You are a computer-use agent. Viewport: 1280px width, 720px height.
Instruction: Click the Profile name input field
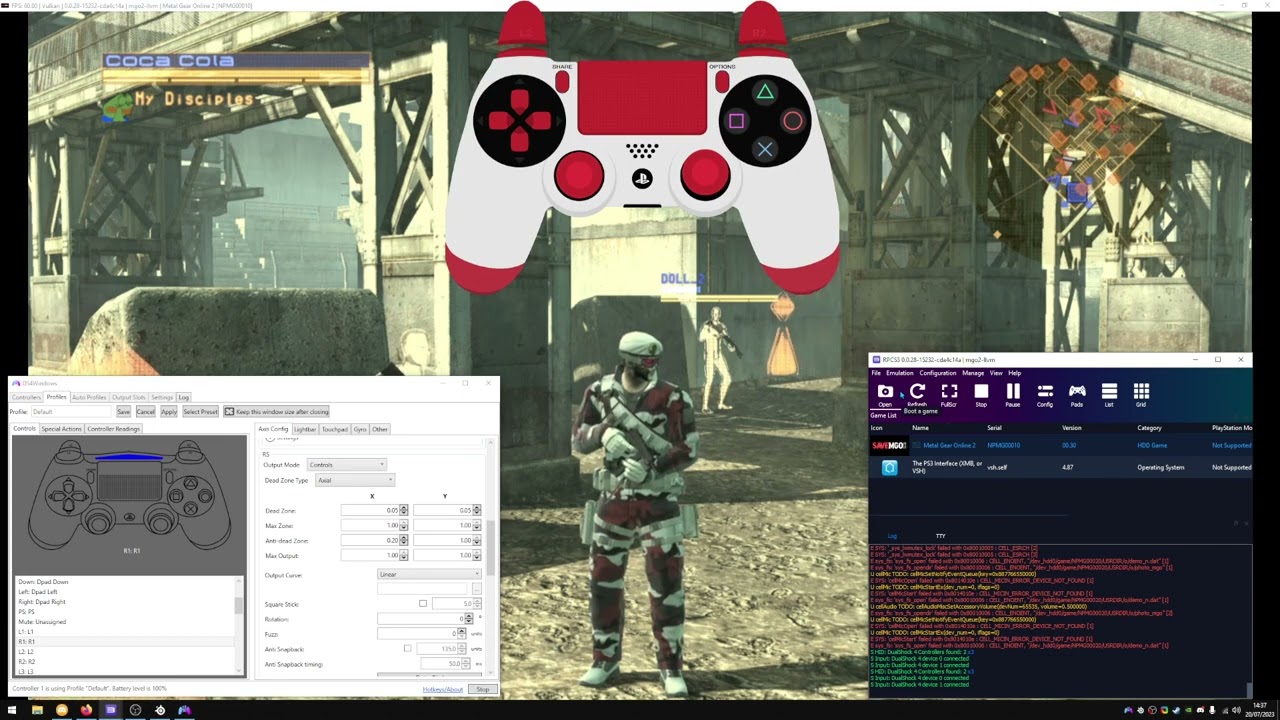pos(71,412)
